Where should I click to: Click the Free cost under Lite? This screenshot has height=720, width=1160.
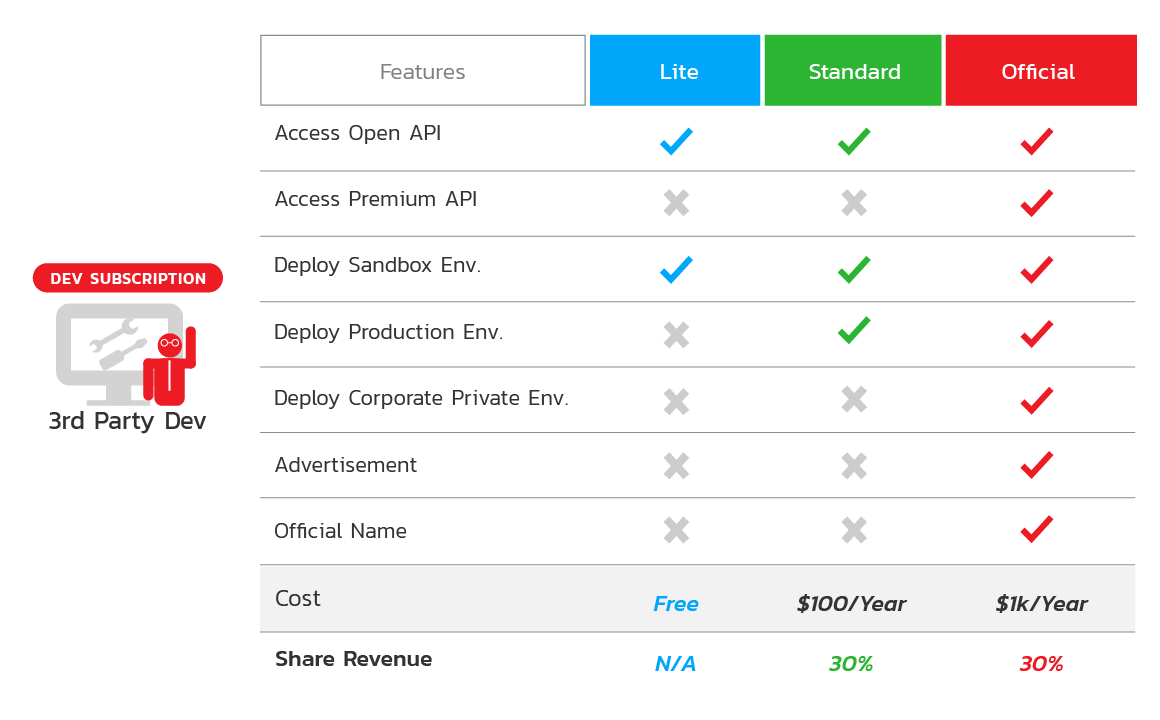675,604
